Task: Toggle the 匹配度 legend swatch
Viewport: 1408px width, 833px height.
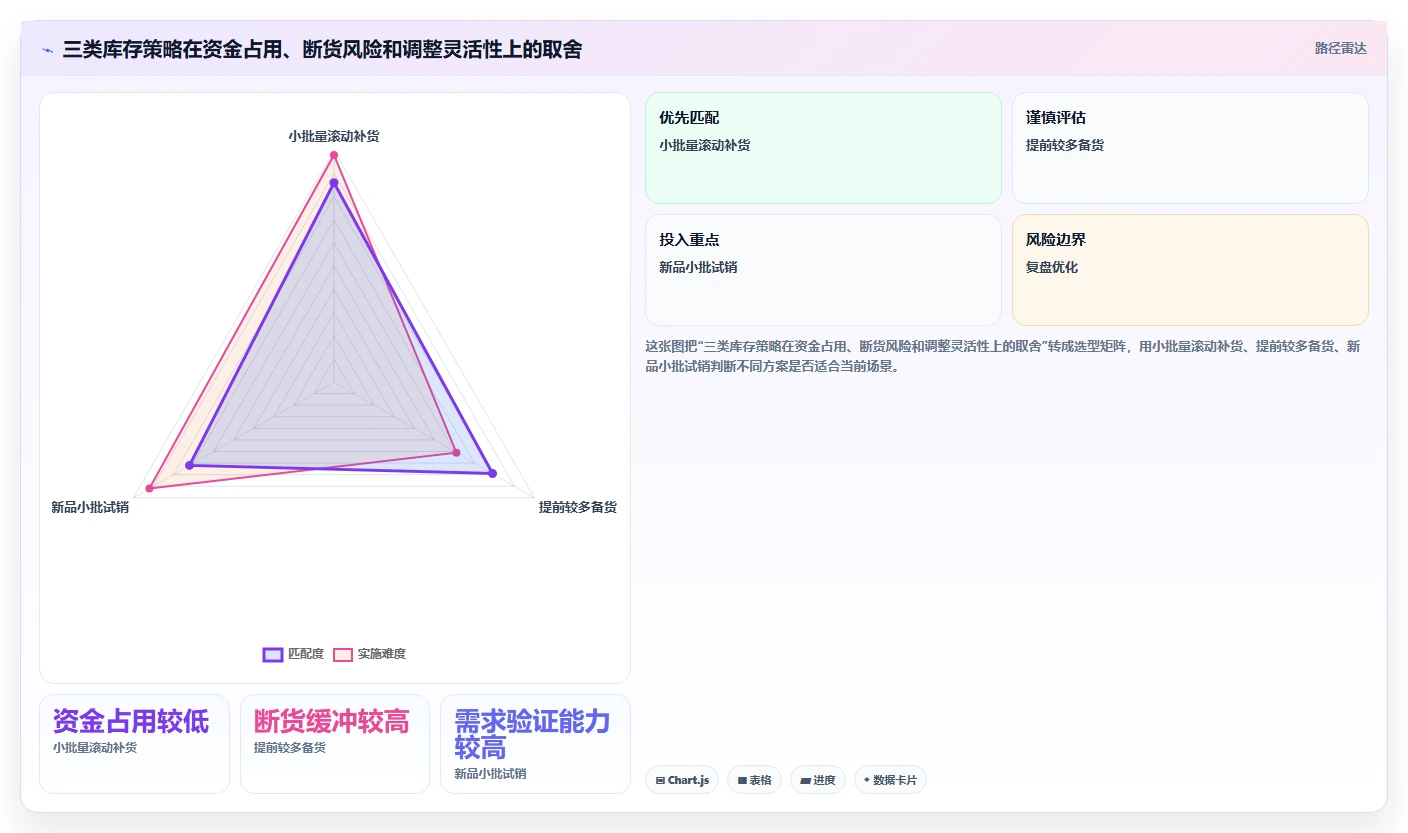Action: [273, 654]
